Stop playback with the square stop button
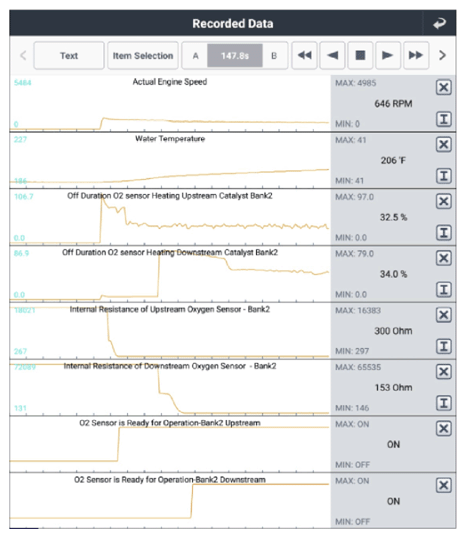The height and width of the screenshot is (538, 466). [360, 55]
